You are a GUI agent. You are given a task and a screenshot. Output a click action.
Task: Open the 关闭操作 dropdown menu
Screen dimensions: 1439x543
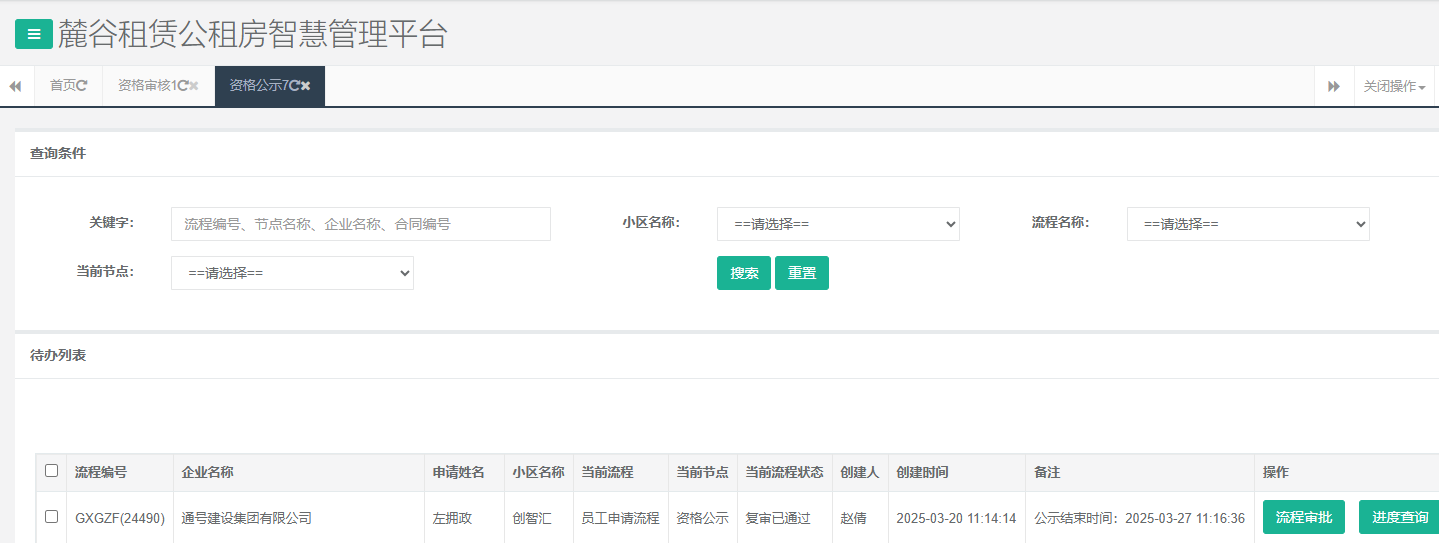pos(1394,86)
